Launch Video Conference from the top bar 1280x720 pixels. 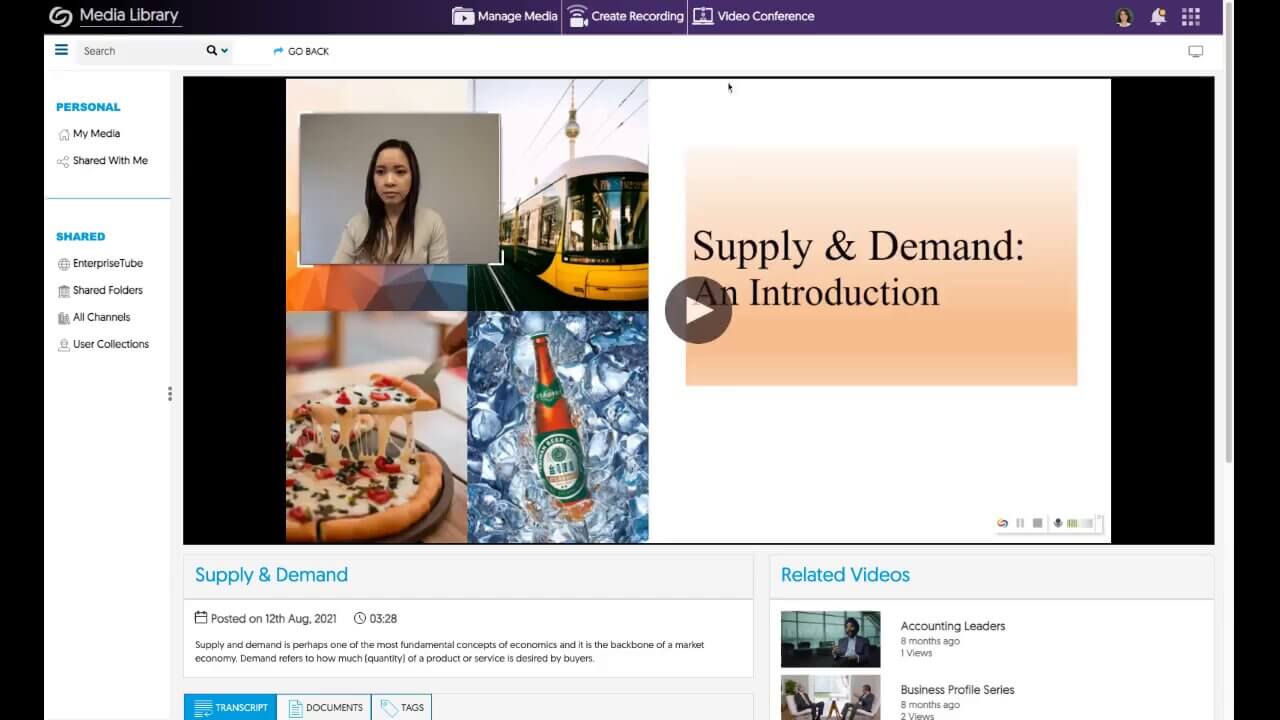(x=753, y=16)
